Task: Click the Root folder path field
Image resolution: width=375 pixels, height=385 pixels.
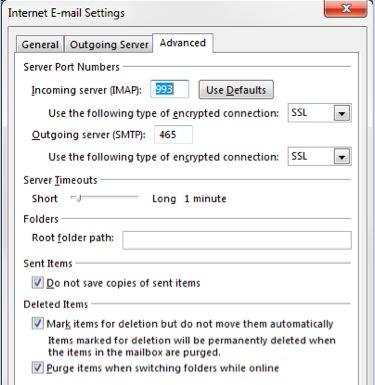Action: pyautogui.click(x=237, y=240)
